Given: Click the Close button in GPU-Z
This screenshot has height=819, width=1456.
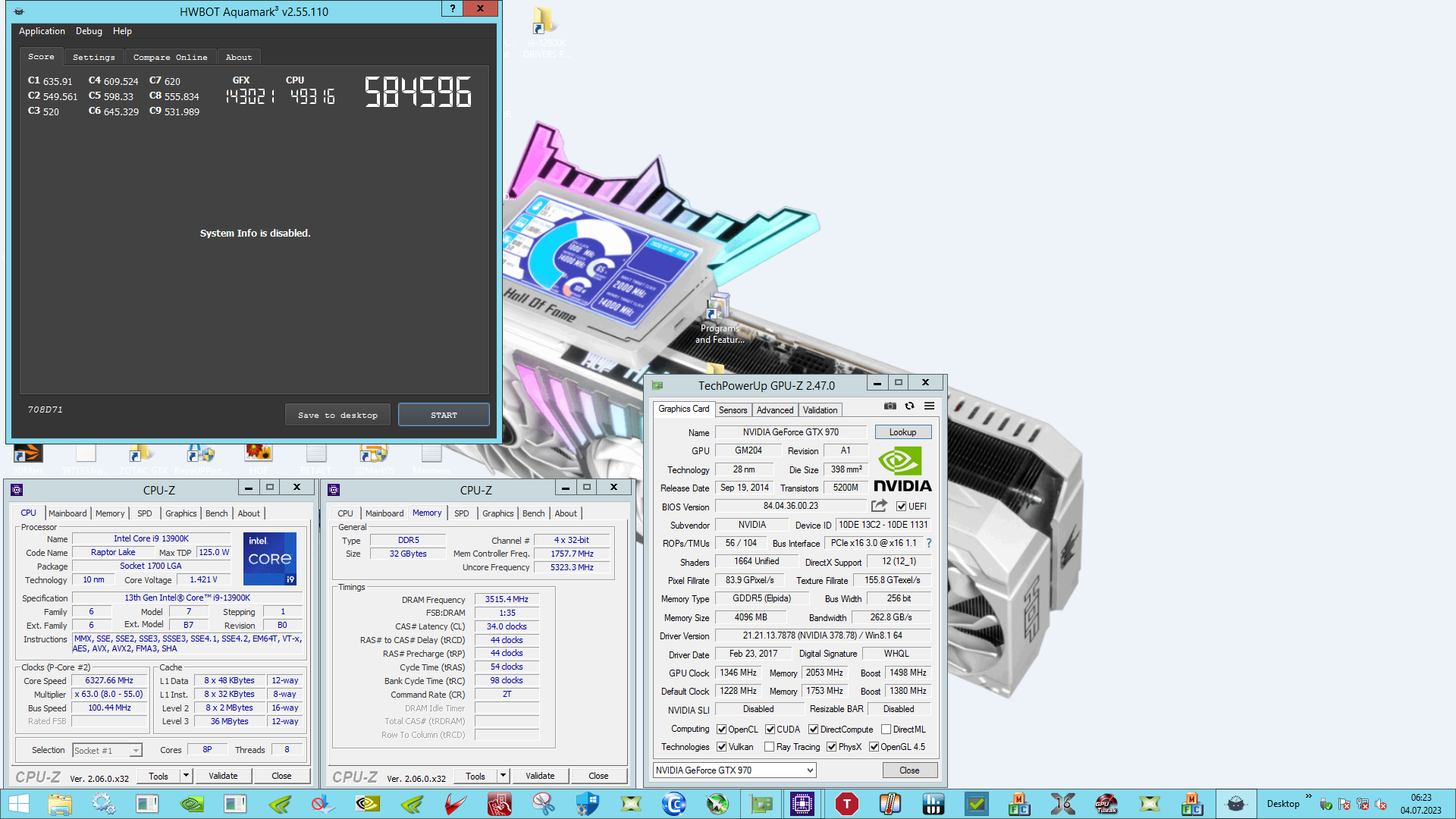Looking at the screenshot, I should click(909, 770).
